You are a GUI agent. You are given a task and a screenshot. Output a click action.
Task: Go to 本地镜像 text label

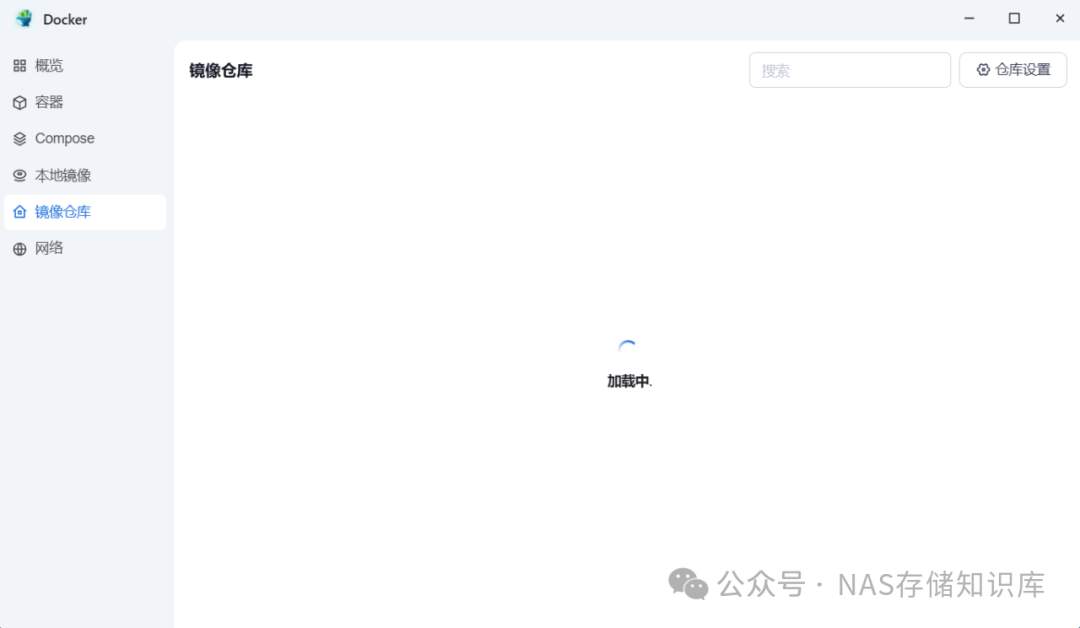click(x=63, y=176)
